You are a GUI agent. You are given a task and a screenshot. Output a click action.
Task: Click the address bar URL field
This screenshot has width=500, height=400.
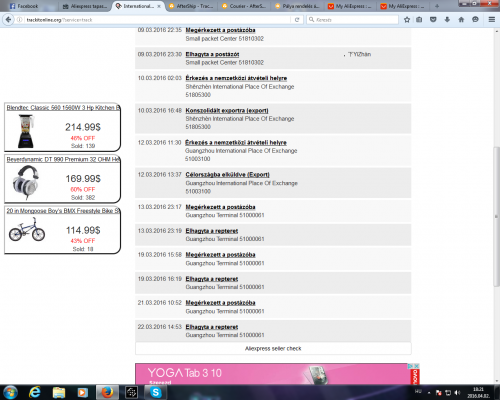(157, 20)
